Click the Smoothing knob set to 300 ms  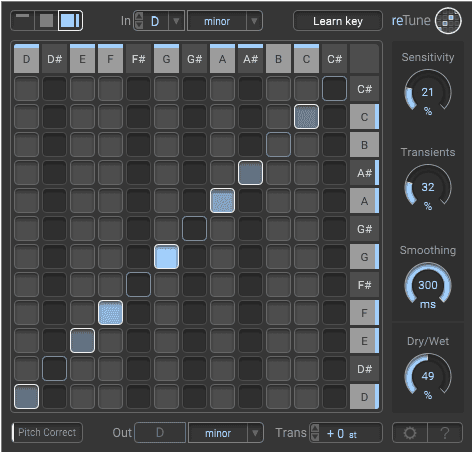[x=428, y=285]
